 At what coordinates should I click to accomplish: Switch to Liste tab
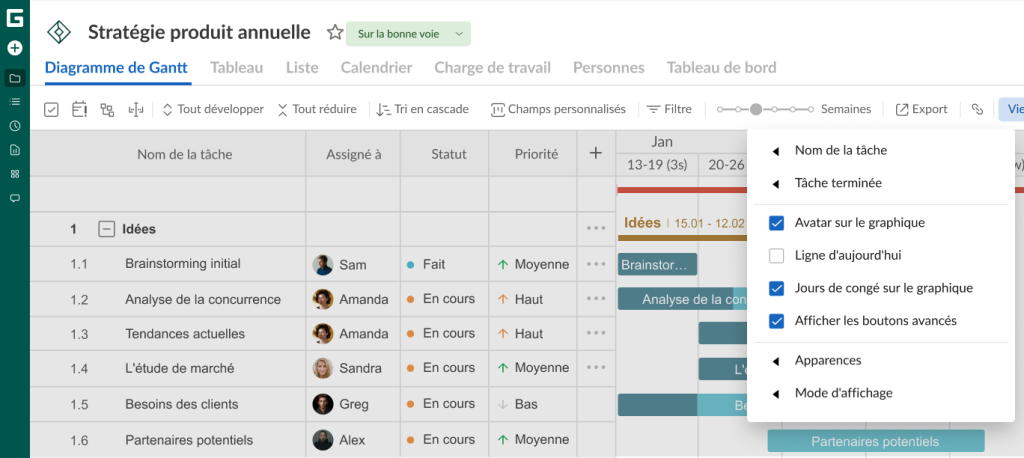[x=302, y=68]
